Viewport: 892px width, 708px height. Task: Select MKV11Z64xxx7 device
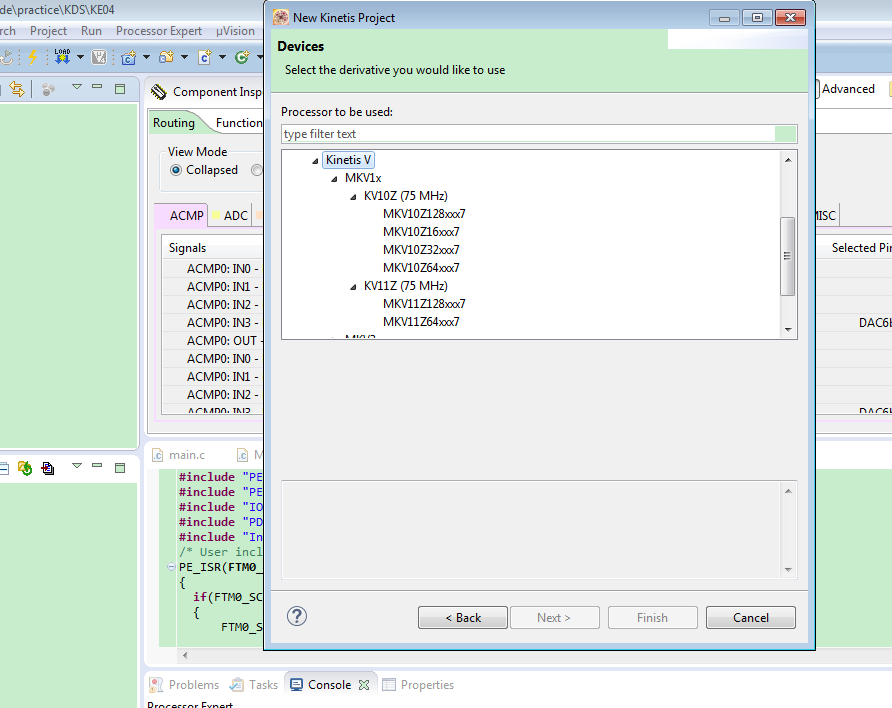tap(421, 322)
